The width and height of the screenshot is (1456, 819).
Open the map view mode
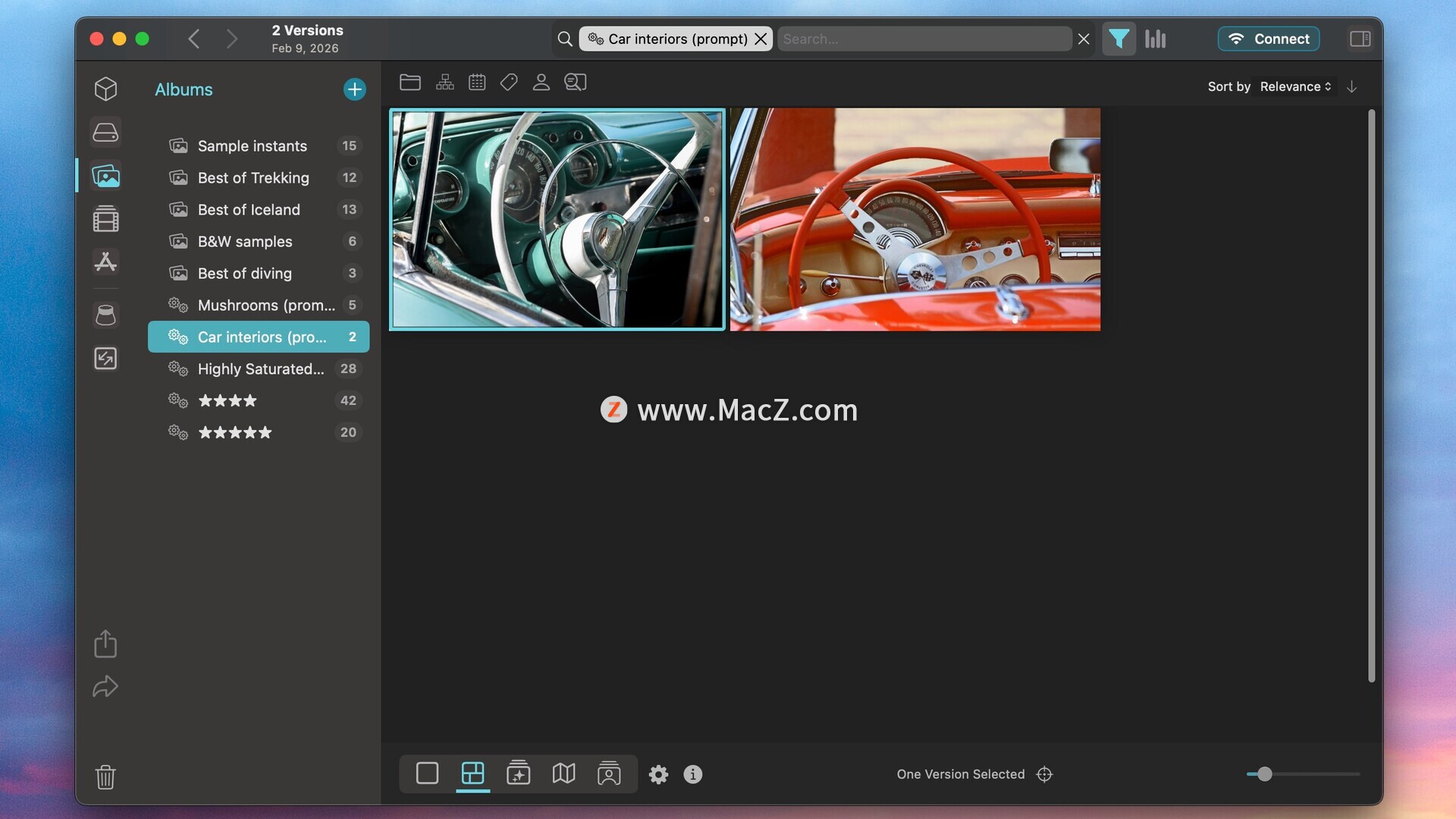point(563,773)
